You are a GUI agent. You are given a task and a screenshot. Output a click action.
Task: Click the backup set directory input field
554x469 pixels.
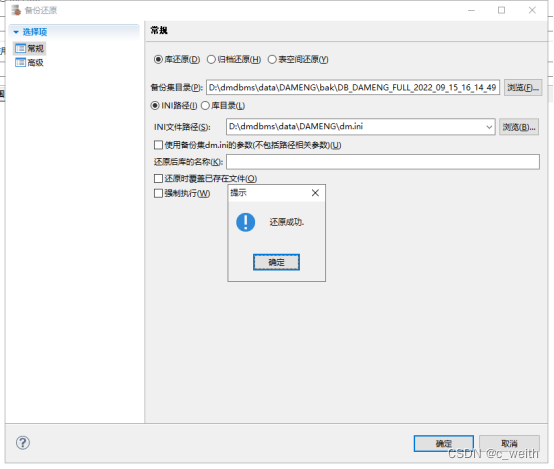coord(353,87)
